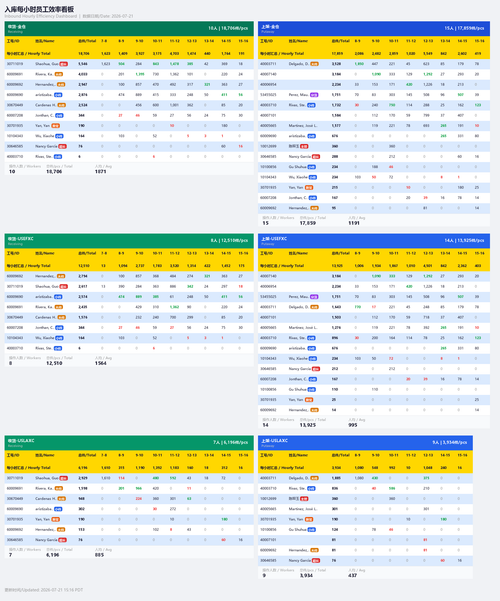Click Hernandez row in USEFXC Receiving table
Viewport: 500px width, 601px height.
(x=129, y=276)
